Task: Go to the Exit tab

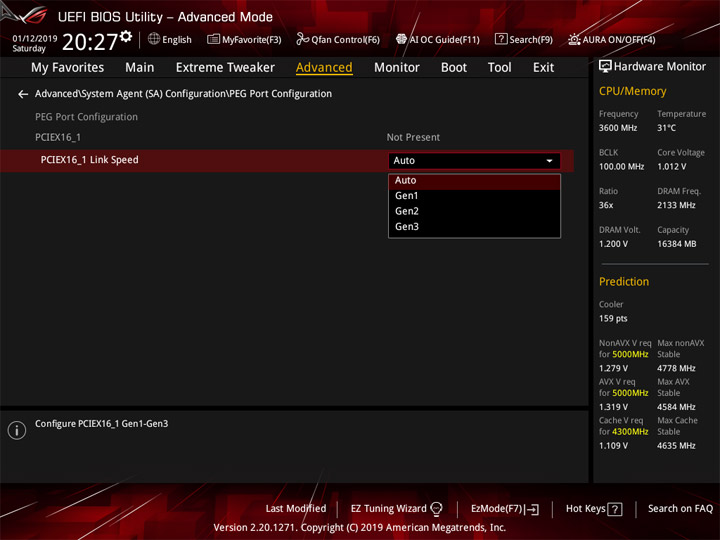Action: (543, 68)
